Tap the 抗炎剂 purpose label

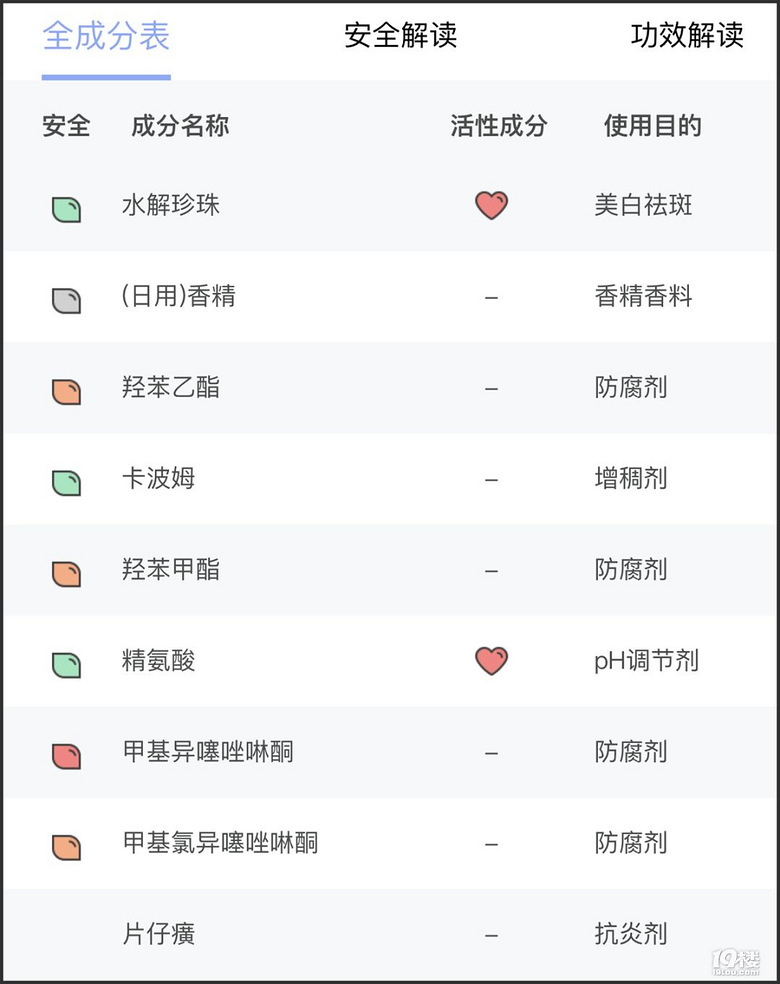631,934
